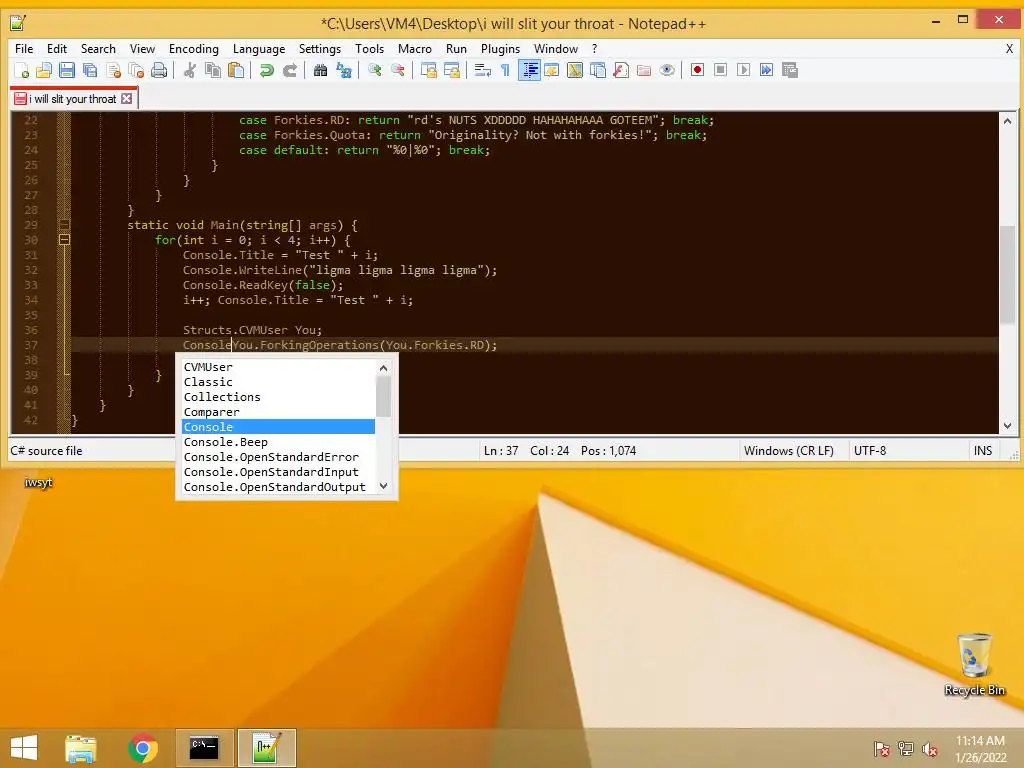Choose Console.OpenStandardInput autocomplete entry
The height and width of the screenshot is (768, 1024).
point(278,472)
